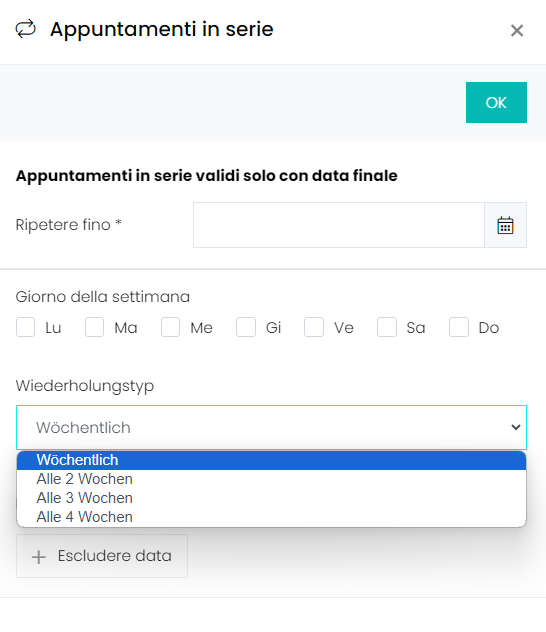
Task: Check the Gi weekday box
Action: (x=246, y=327)
